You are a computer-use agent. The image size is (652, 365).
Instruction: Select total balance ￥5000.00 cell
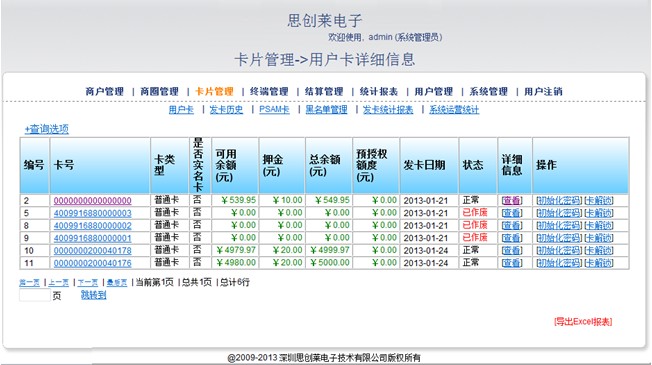pyautogui.click(x=330, y=263)
